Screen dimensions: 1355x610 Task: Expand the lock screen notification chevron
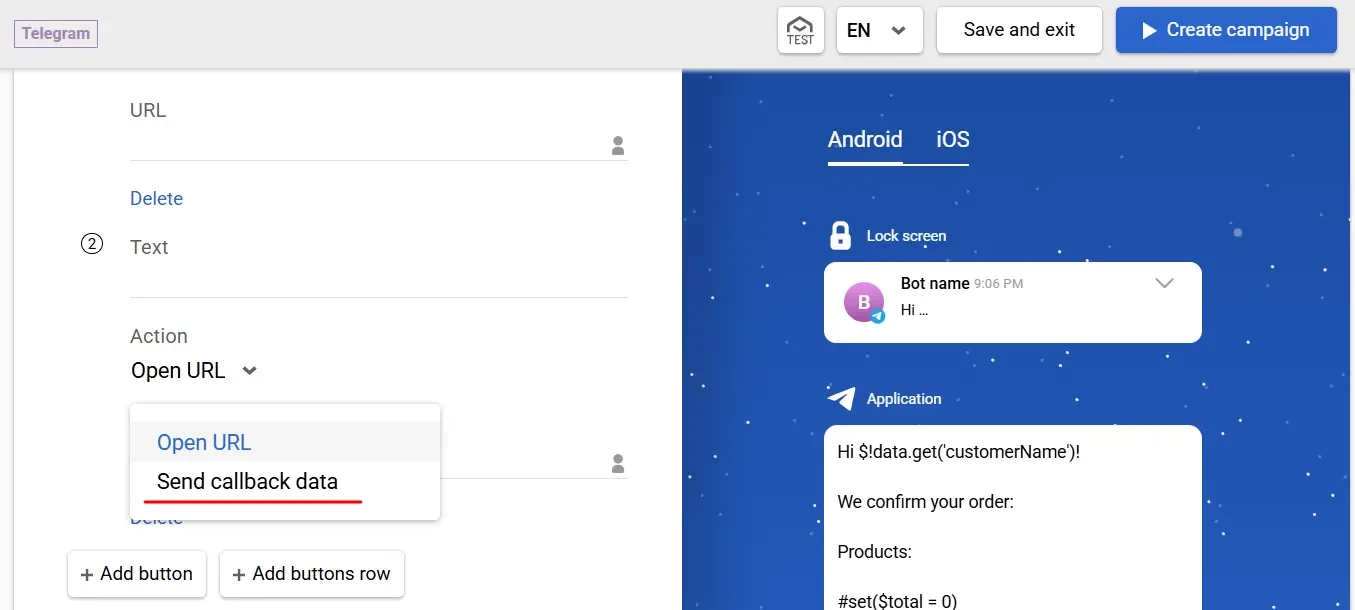point(1164,284)
